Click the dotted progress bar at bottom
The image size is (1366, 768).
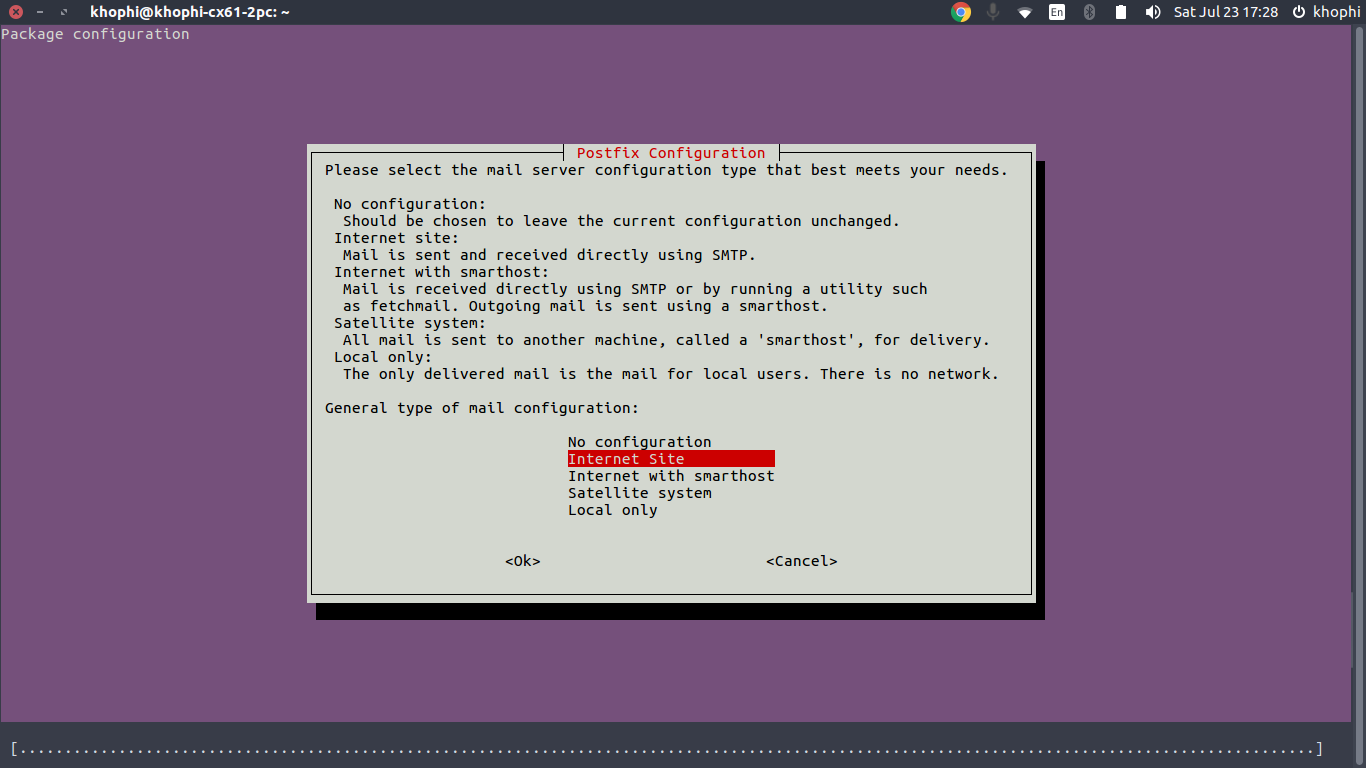[x=666, y=749]
